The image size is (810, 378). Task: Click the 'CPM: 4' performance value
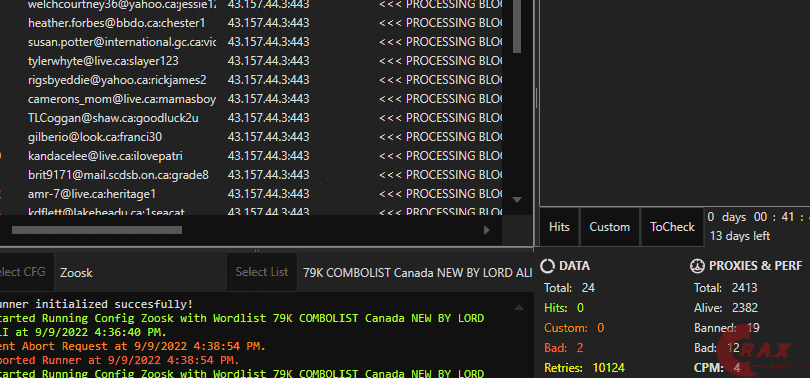click(718, 368)
